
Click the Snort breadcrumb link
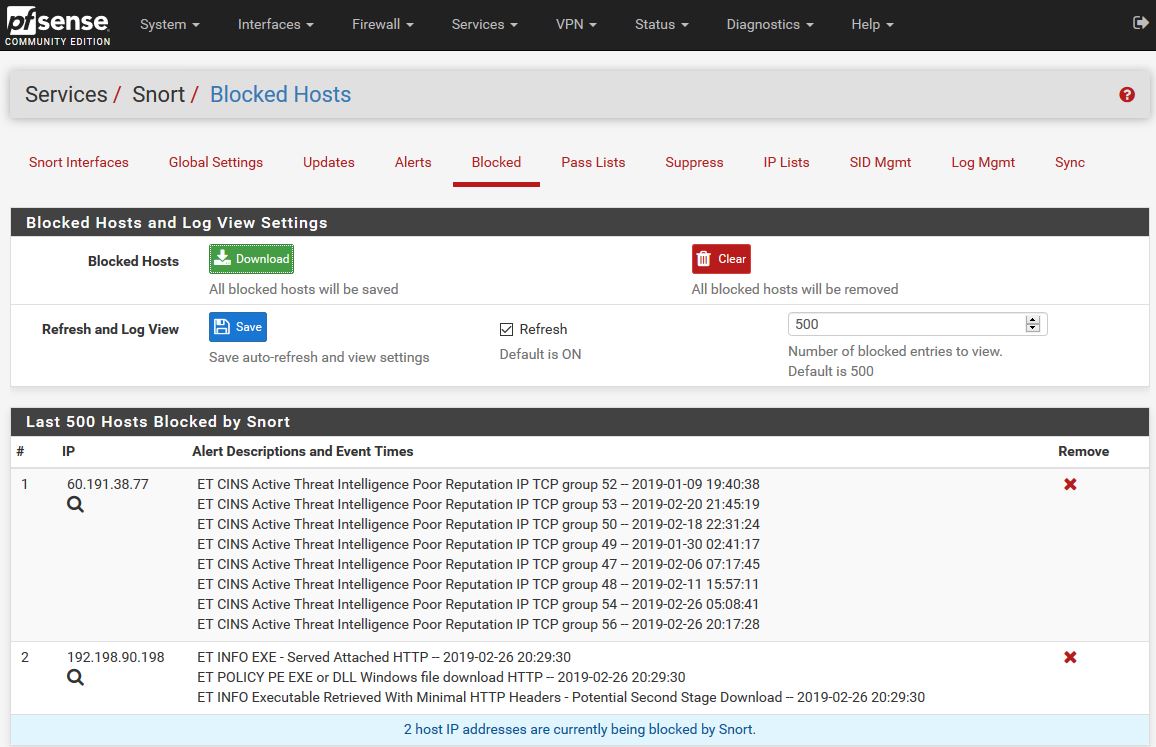159,94
